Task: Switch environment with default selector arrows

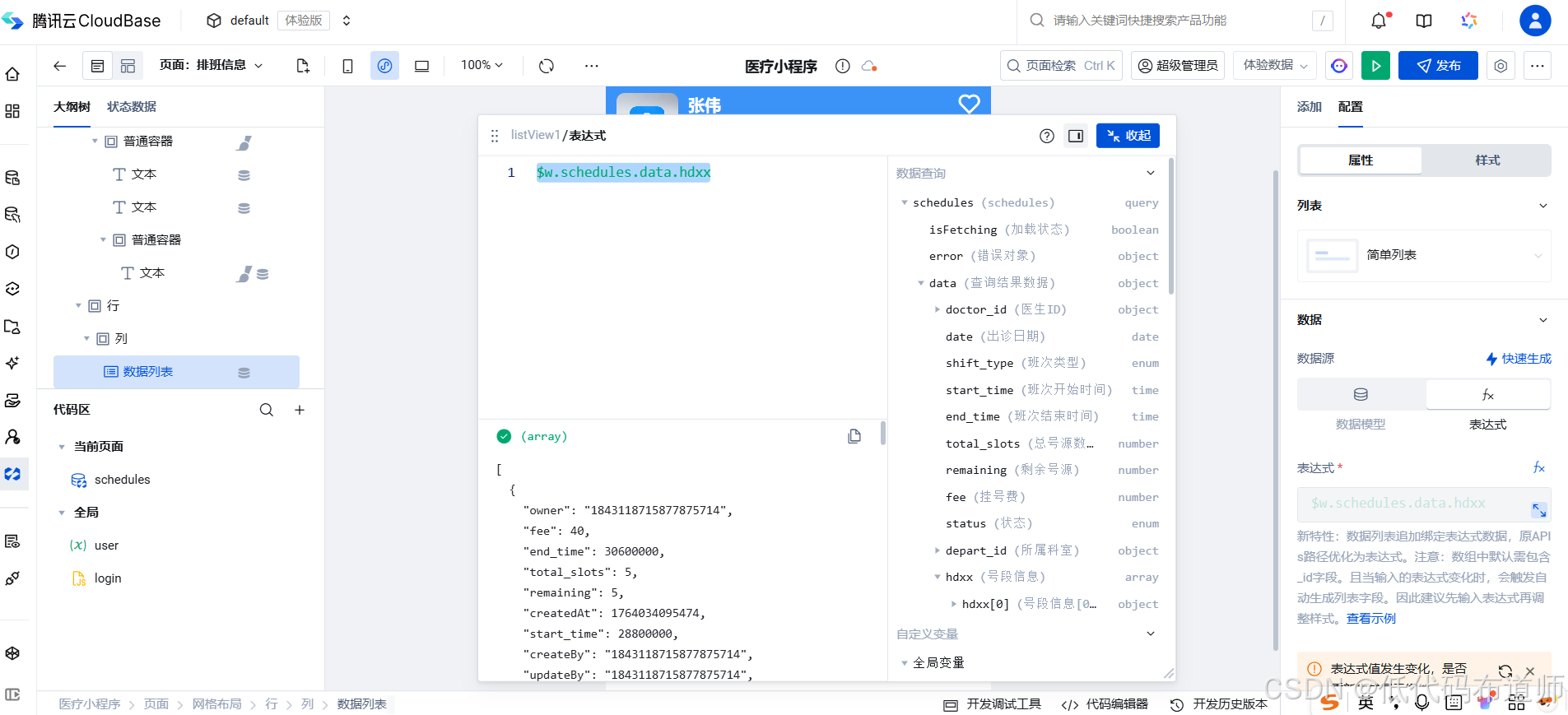Action: coord(347,21)
